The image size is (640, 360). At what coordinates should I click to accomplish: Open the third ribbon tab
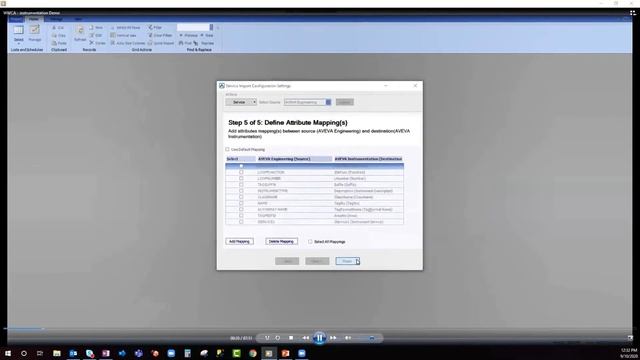pos(56,19)
